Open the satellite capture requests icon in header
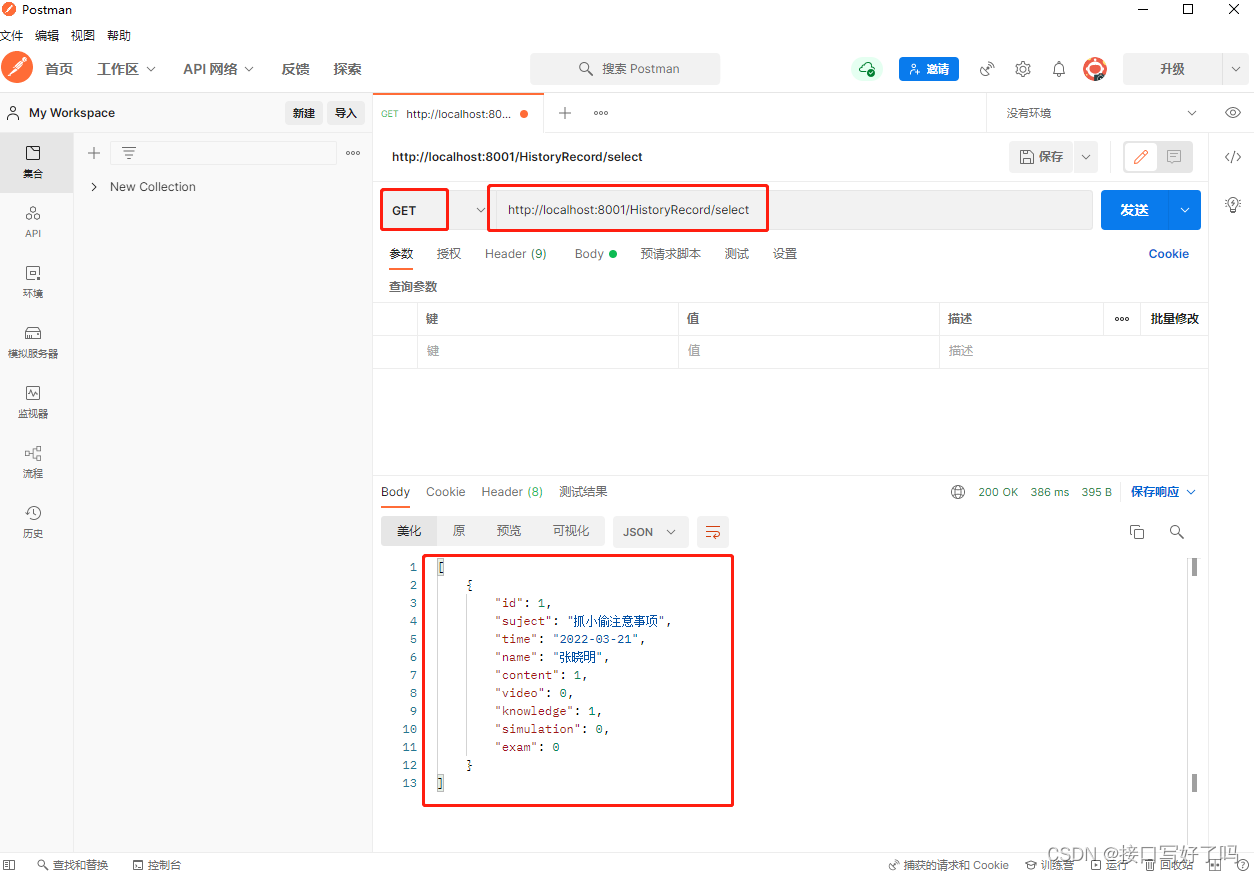The height and width of the screenshot is (873, 1254). pyautogui.click(x=987, y=69)
